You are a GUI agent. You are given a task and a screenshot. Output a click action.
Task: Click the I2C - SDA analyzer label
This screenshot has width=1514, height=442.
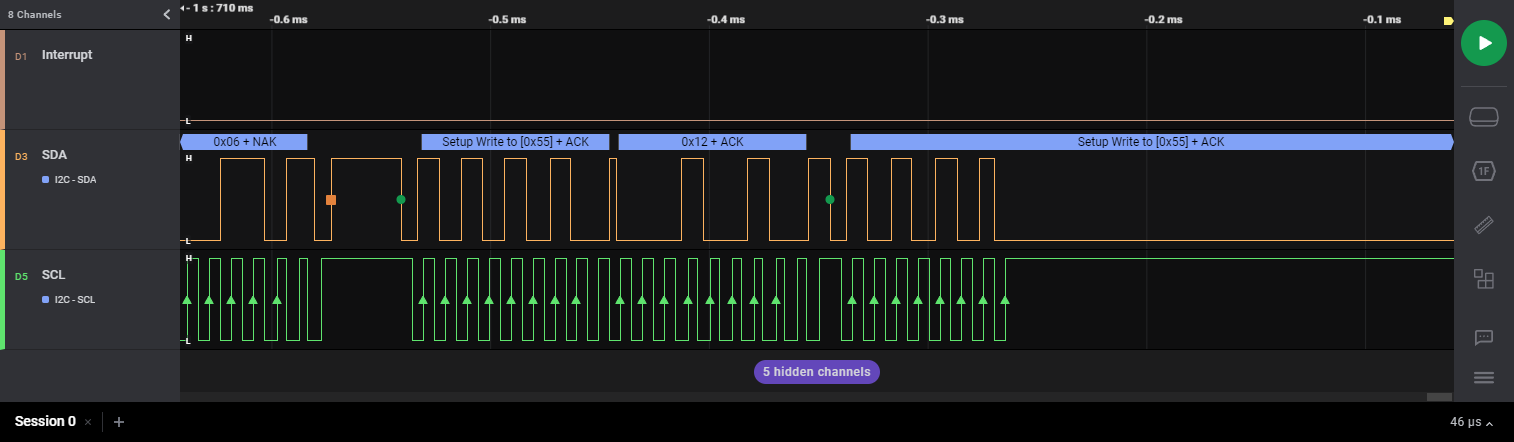(74, 180)
